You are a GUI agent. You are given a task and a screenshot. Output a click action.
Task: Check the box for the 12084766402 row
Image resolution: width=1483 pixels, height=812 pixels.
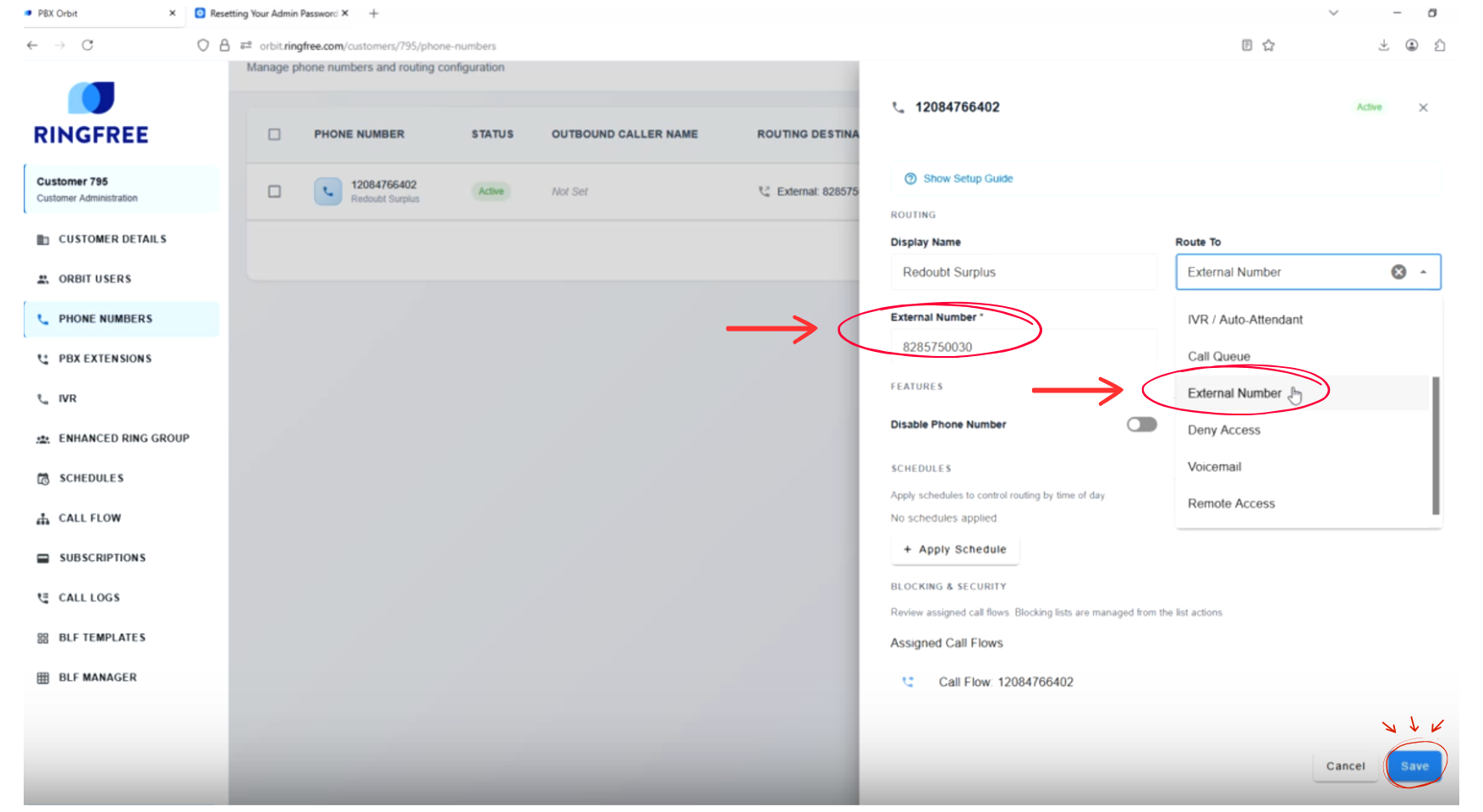[274, 191]
